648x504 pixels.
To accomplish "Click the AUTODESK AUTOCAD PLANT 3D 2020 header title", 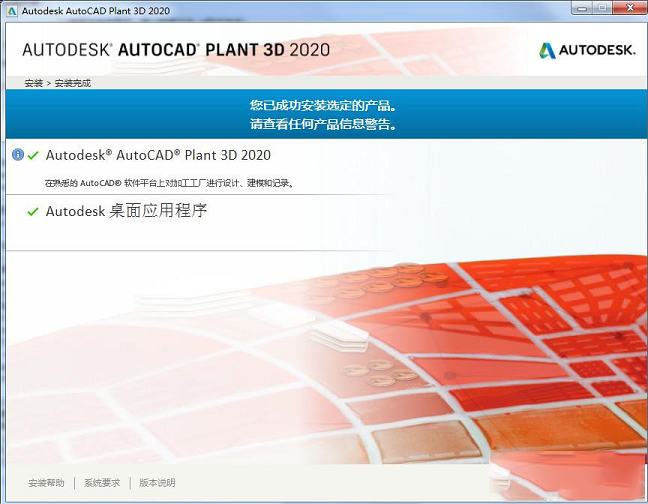I will point(176,50).
